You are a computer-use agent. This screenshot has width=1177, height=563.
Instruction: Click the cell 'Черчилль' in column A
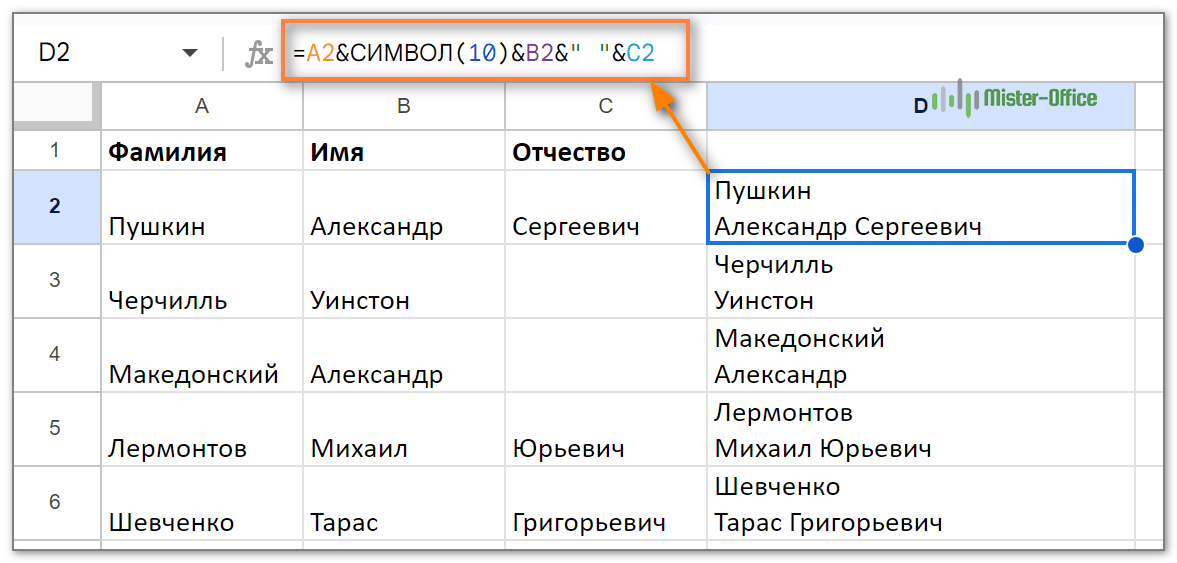202,282
